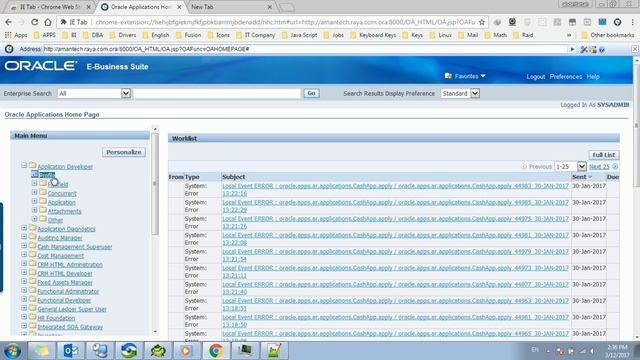Reload the page with the refresh icon
Viewport: 640px width, 360px height.
pos(35,22)
